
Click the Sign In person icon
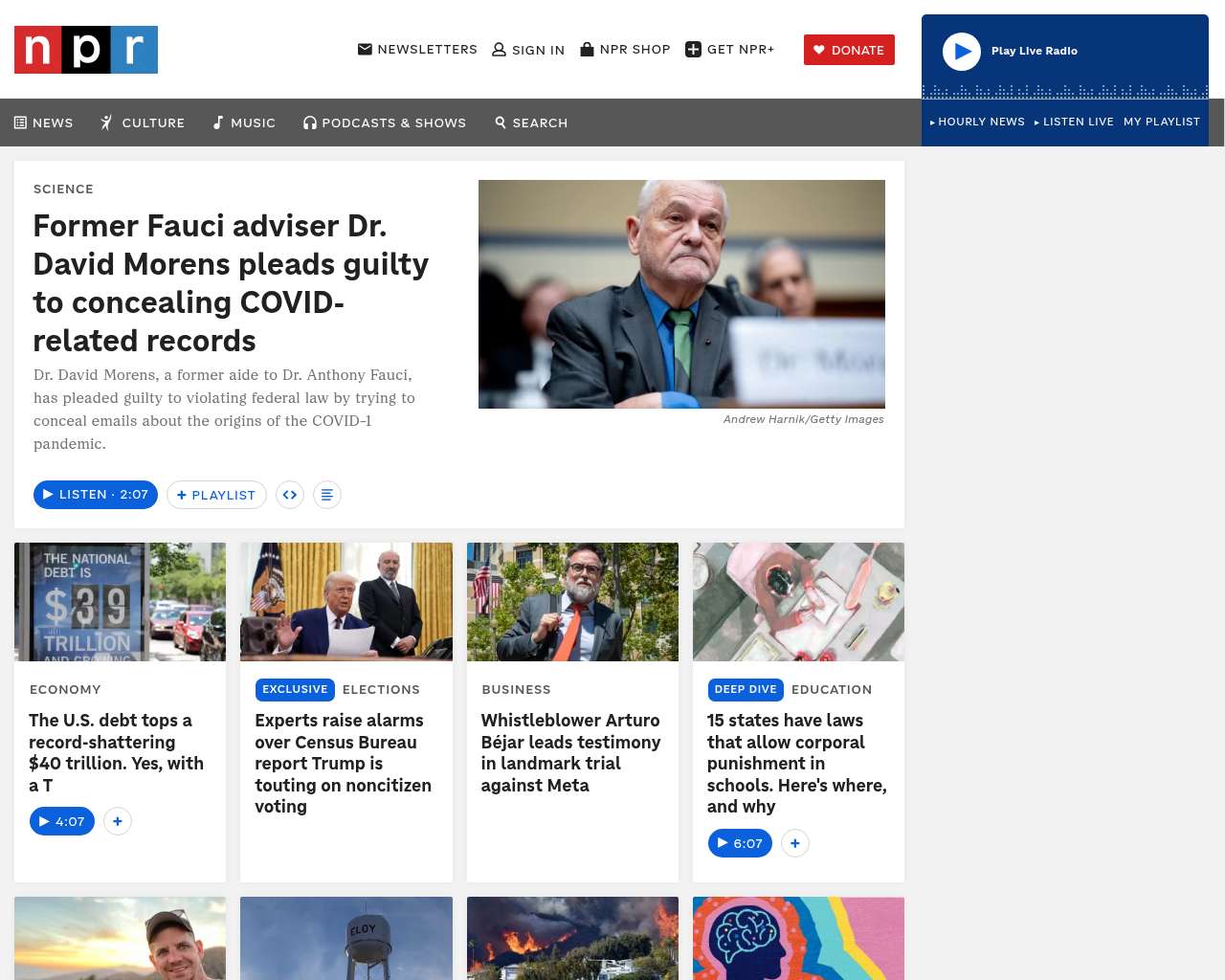tap(499, 50)
